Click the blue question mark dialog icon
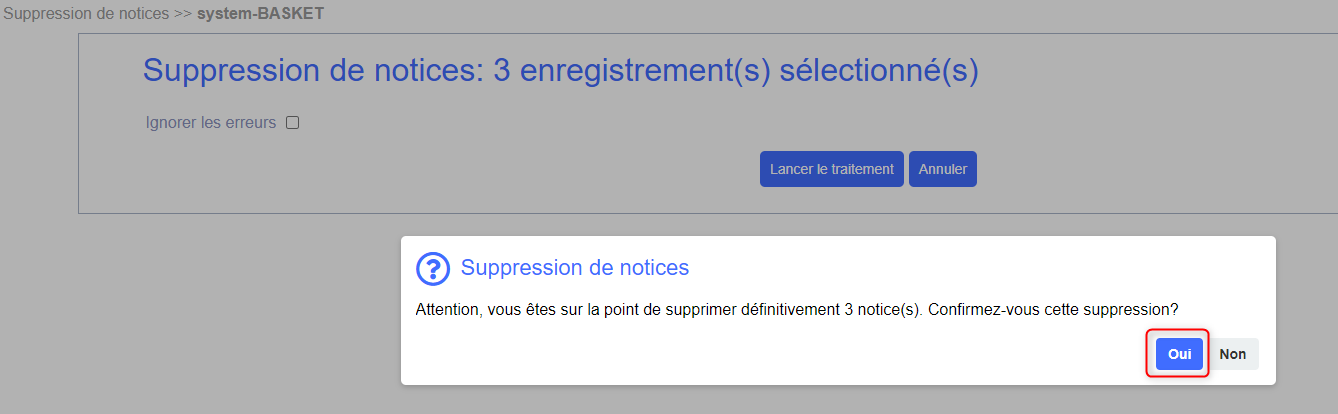 (432, 268)
